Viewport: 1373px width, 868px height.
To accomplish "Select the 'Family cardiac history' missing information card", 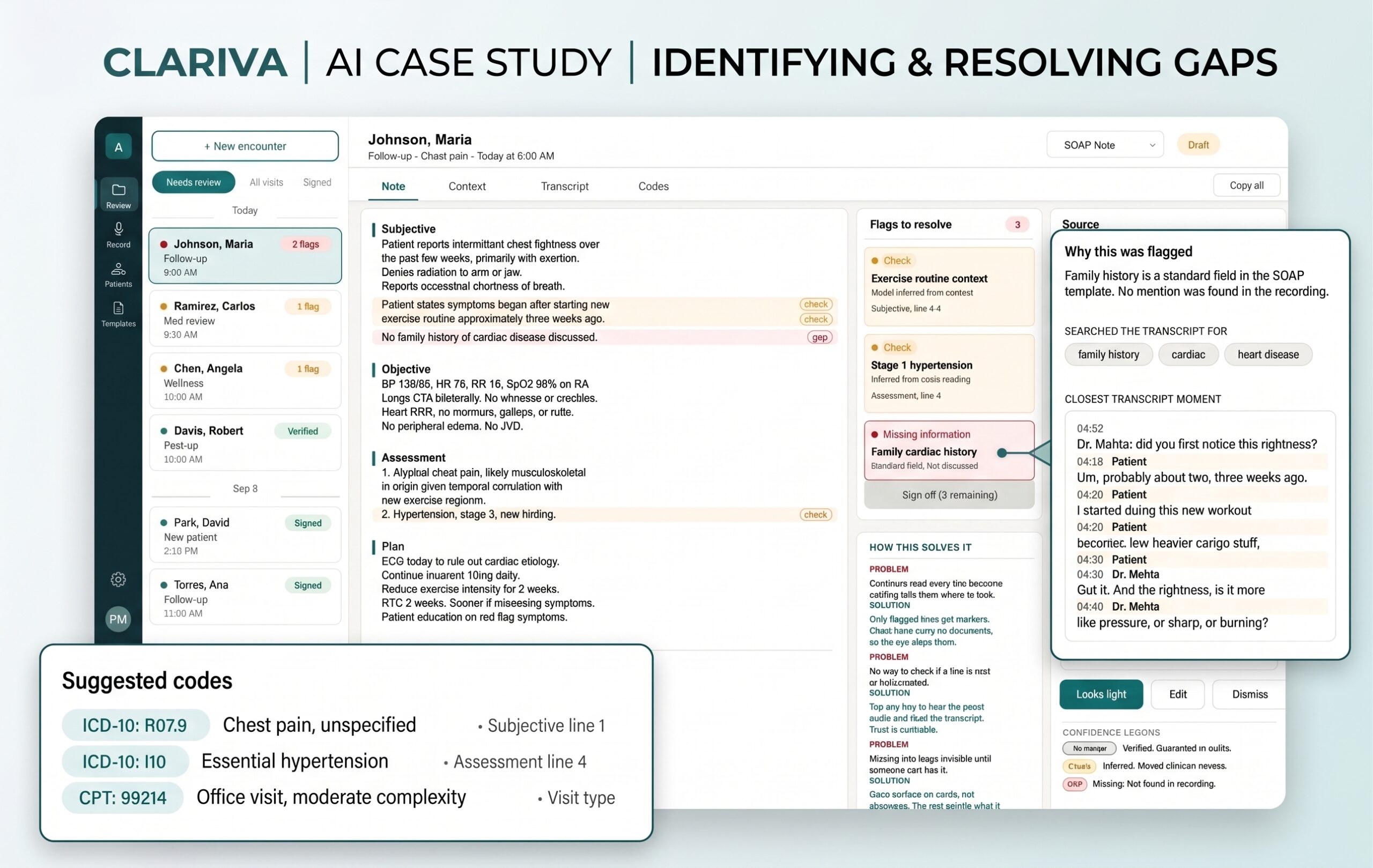I will point(949,450).
